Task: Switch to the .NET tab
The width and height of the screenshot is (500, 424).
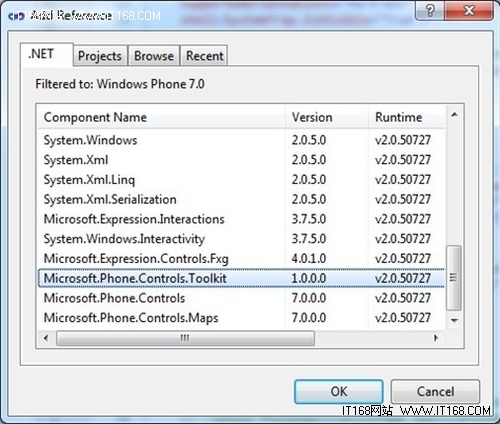Action: (x=46, y=55)
